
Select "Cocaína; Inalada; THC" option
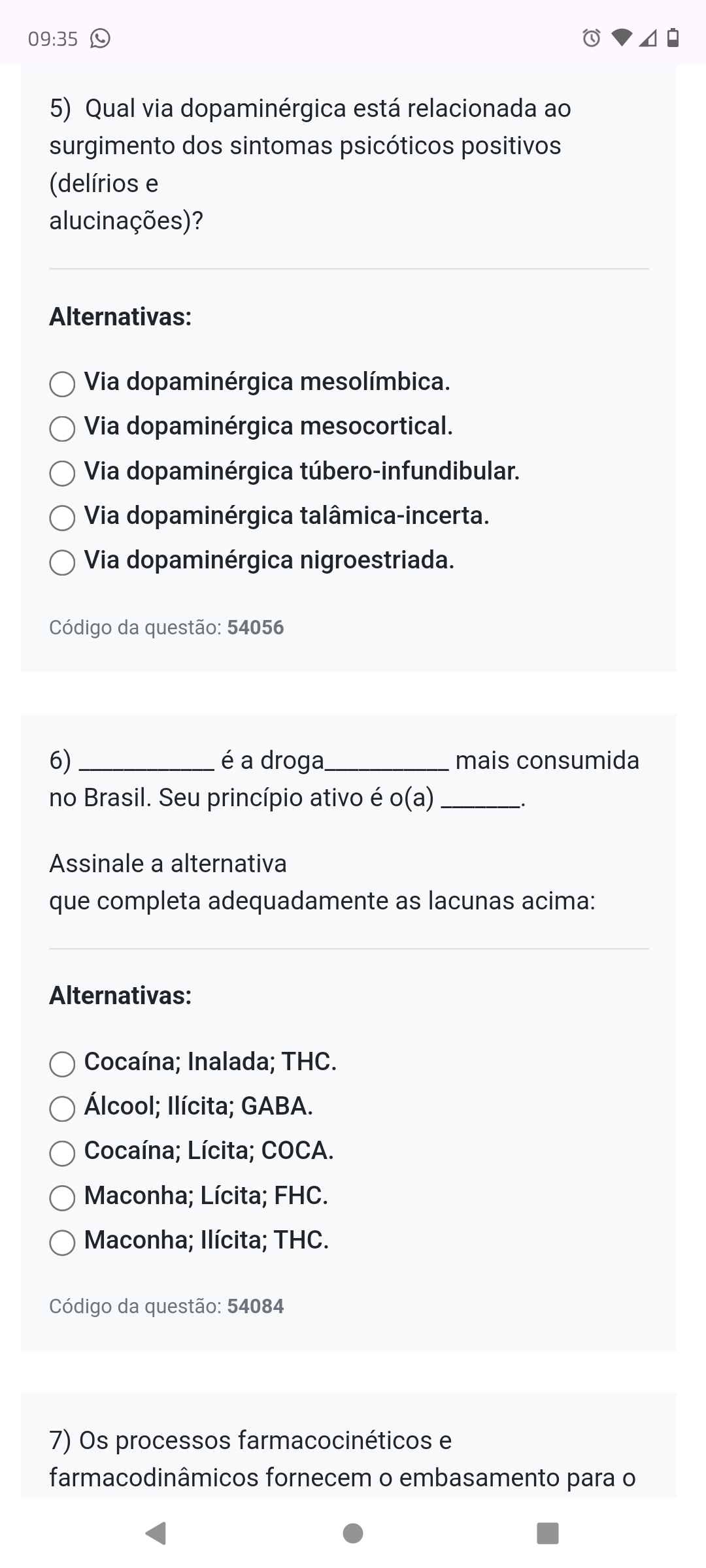[62, 1064]
